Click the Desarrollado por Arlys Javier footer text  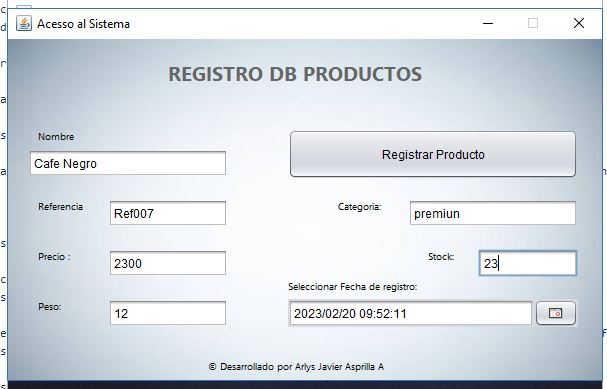(296, 367)
